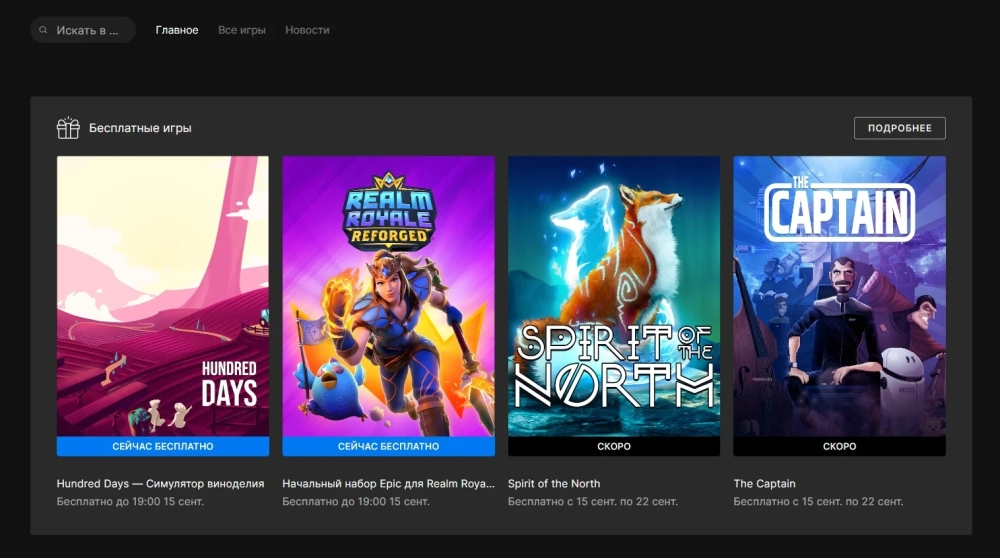Click the Бесплатные игры section heading

coord(140,128)
